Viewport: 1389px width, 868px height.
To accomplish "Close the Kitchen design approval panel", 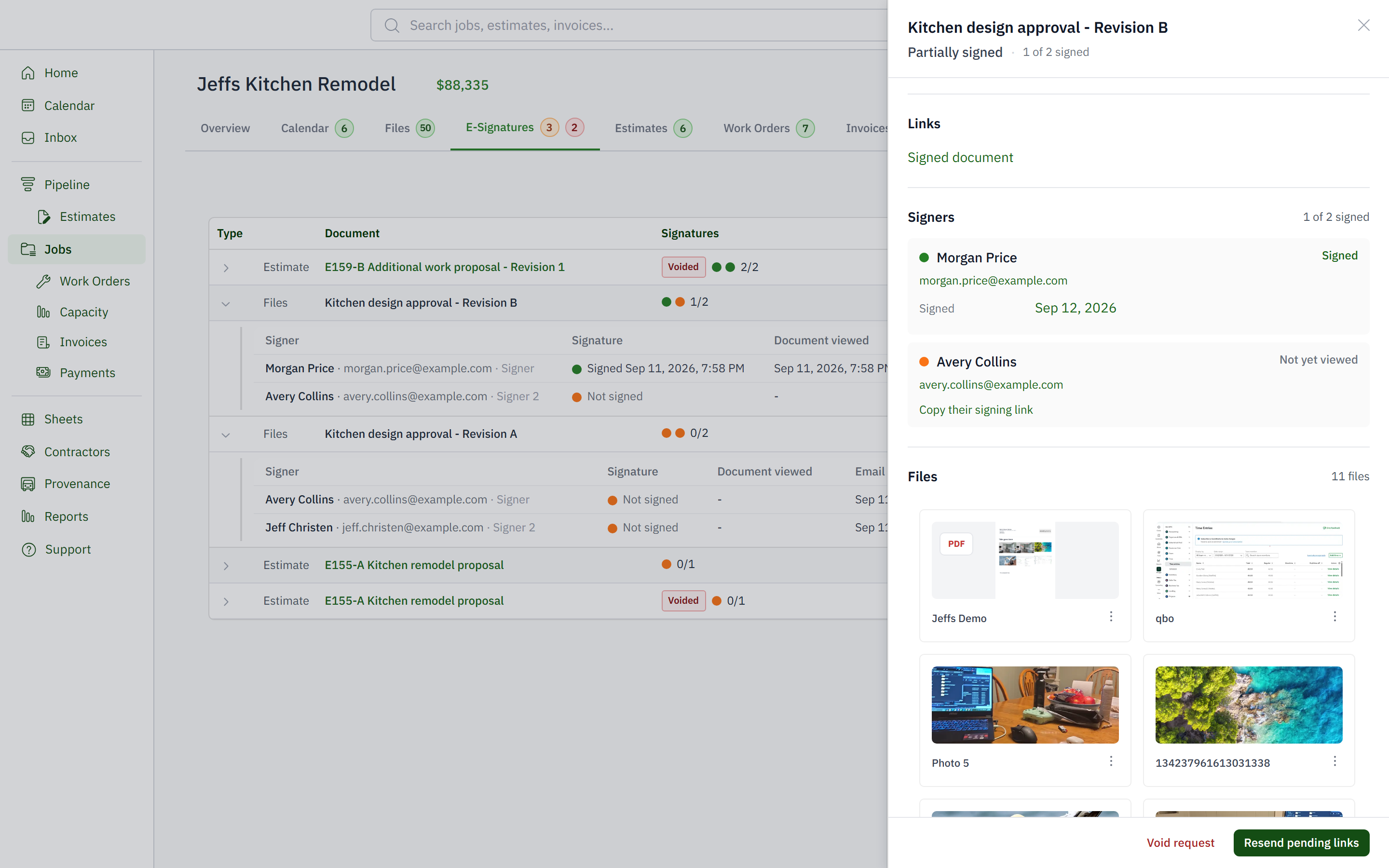I will coord(1364,25).
